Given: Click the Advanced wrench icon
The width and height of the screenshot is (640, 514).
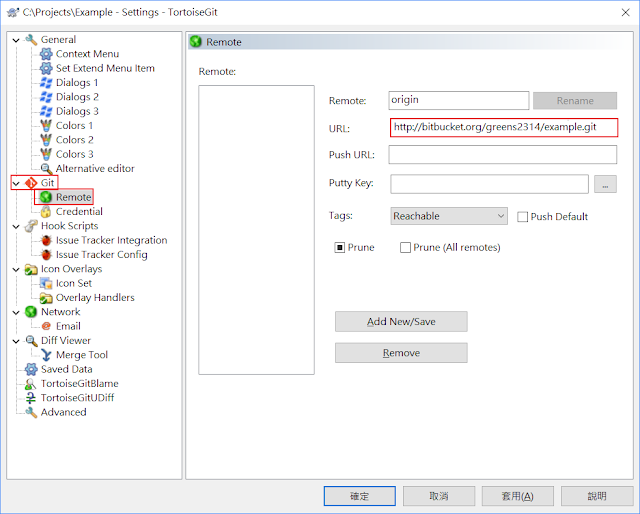Looking at the screenshot, I should click(31, 412).
